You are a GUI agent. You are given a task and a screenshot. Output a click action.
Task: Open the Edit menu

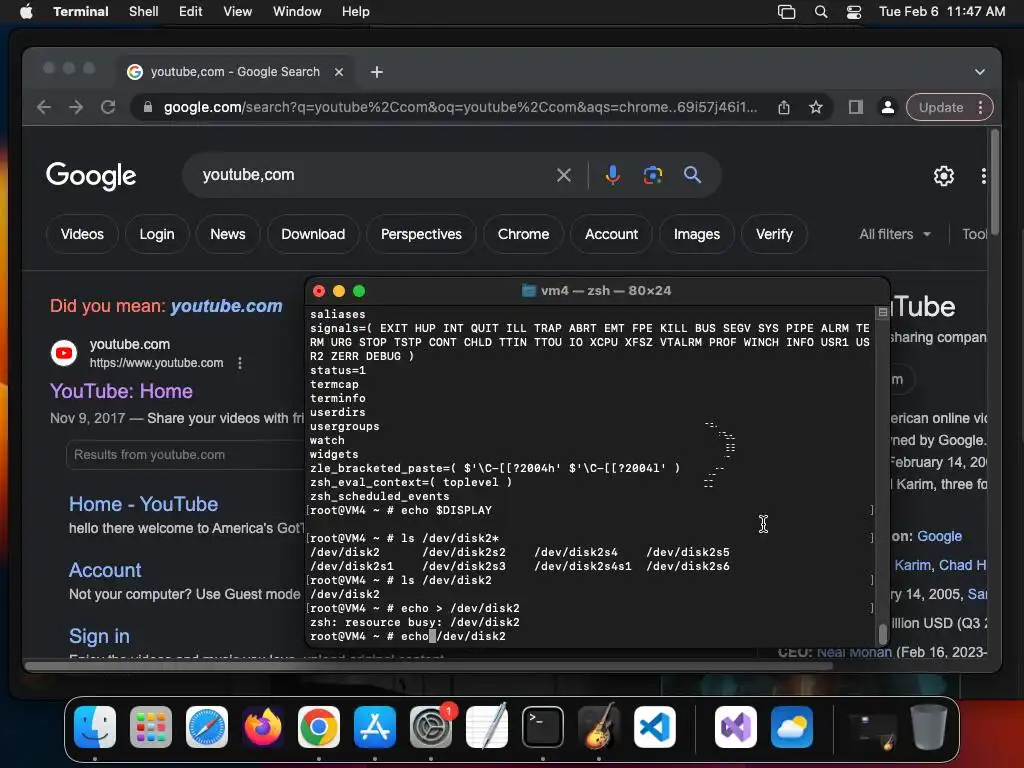click(x=191, y=12)
